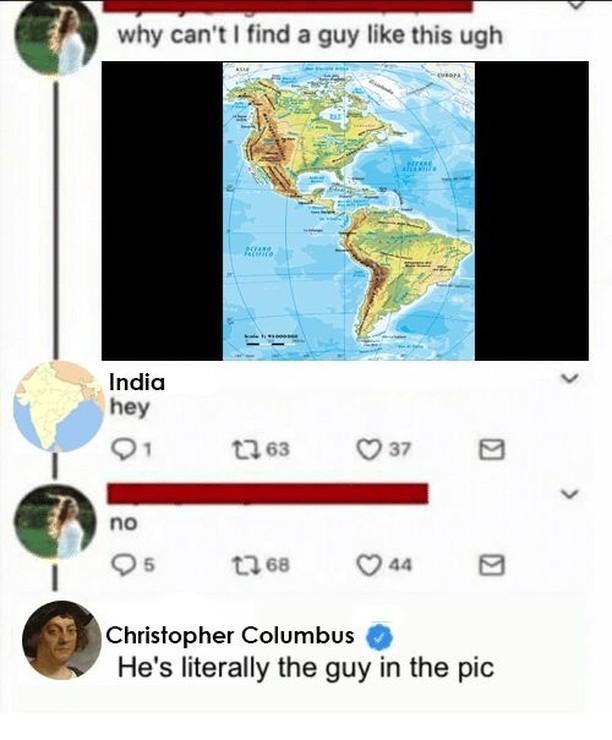This screenshot has height=740, width=612.
Task: Send India's tweet via direct message
Action: tap(492, 450)
